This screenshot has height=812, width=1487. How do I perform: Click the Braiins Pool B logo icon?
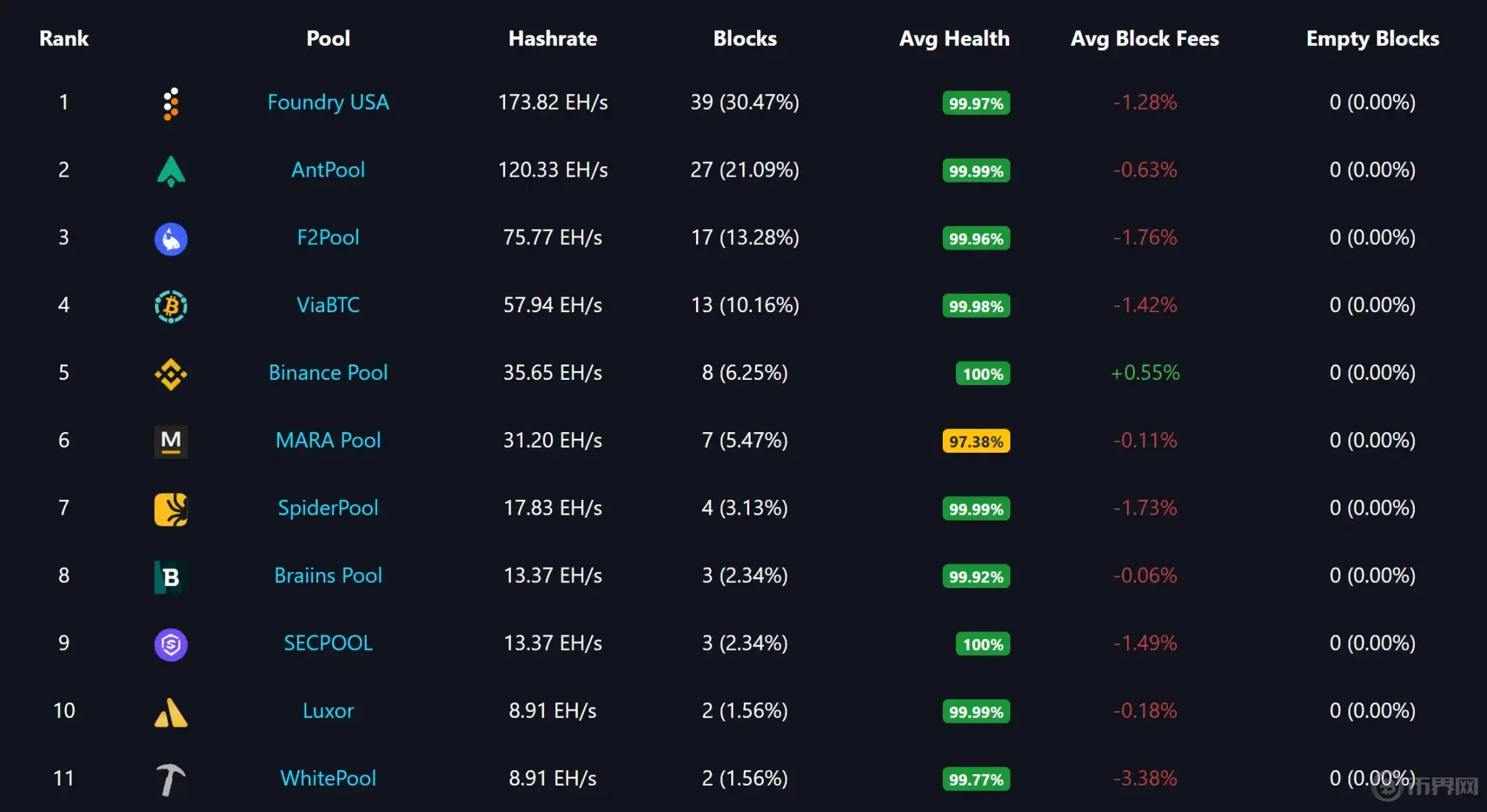pyautogui.click(x=171, y=576)
